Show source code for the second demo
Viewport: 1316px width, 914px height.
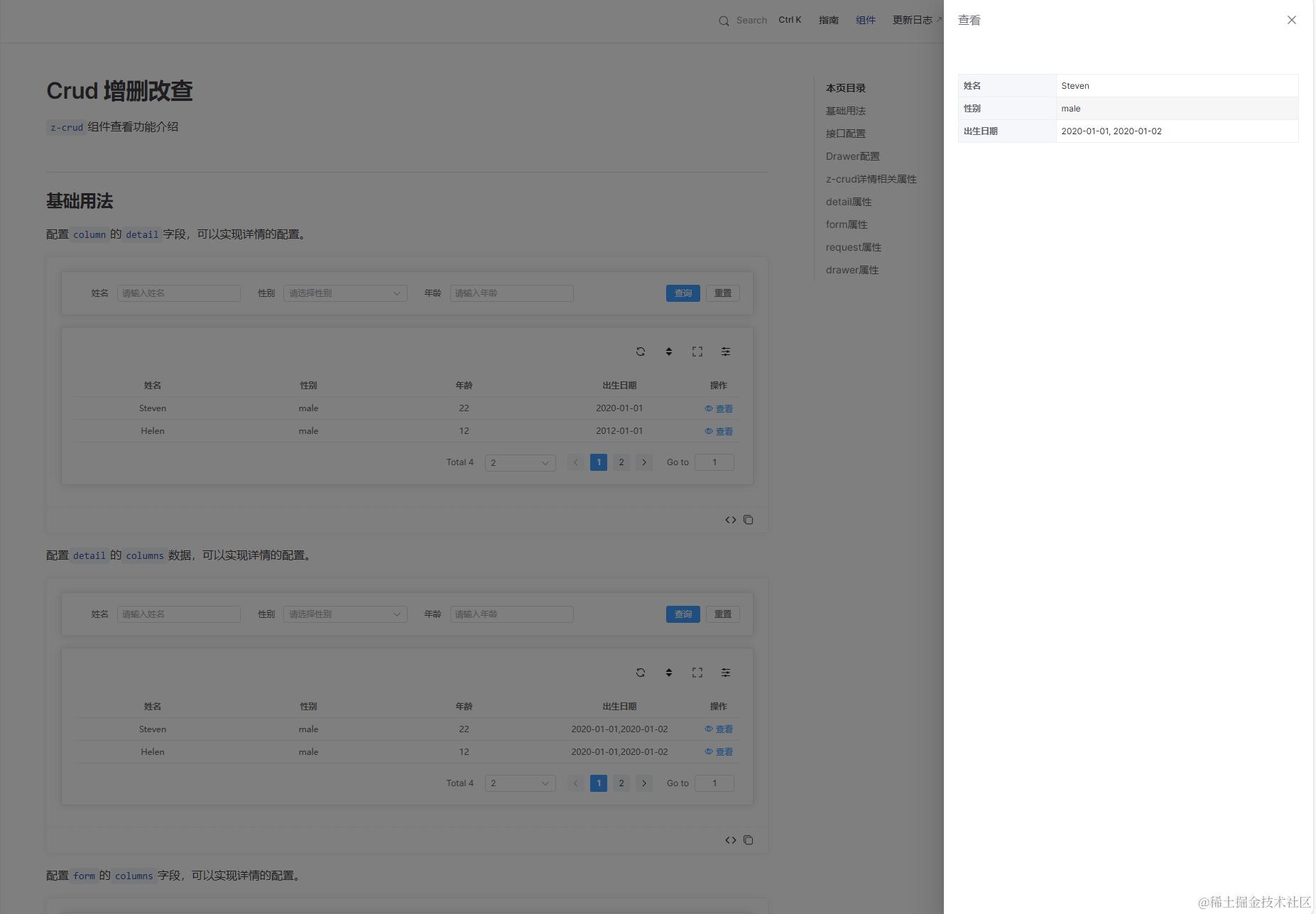click(730, 840)
